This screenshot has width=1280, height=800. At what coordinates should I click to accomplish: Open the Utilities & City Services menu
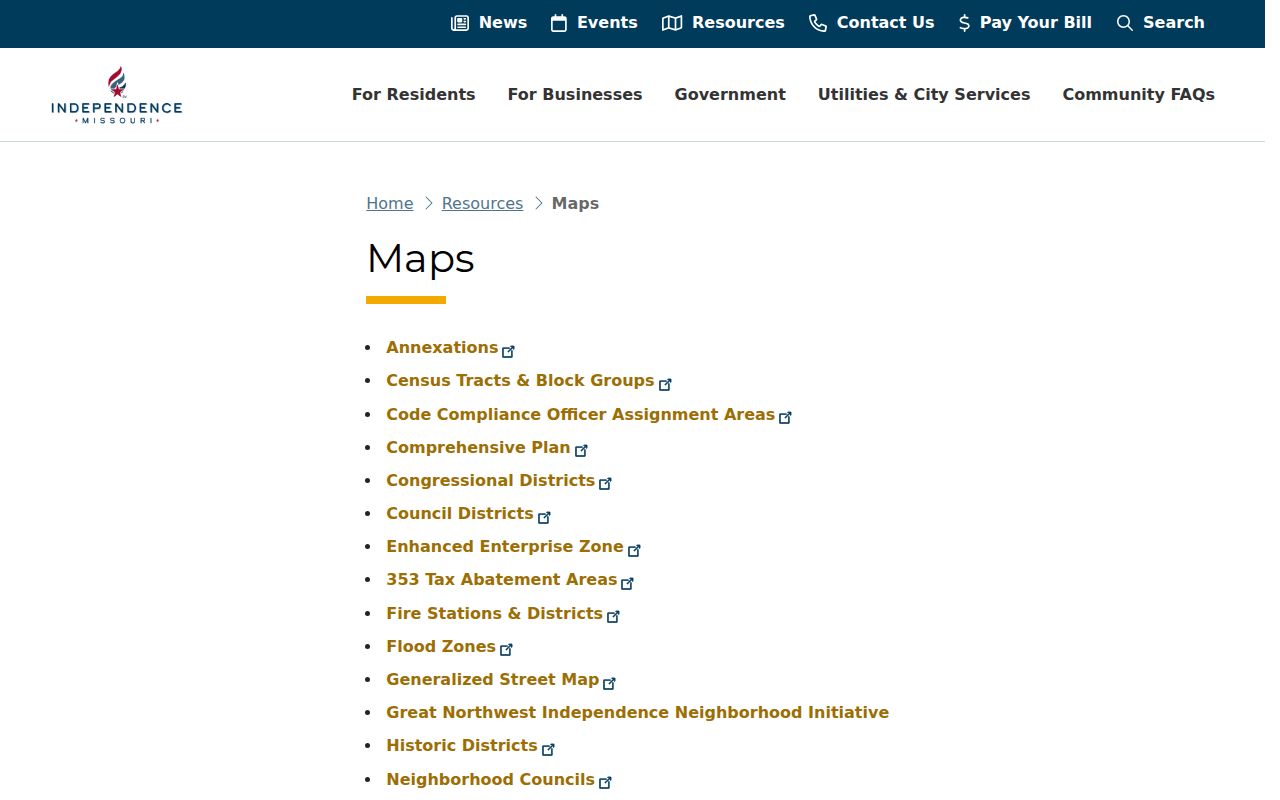pyautogui.click(x=924, y=94)
